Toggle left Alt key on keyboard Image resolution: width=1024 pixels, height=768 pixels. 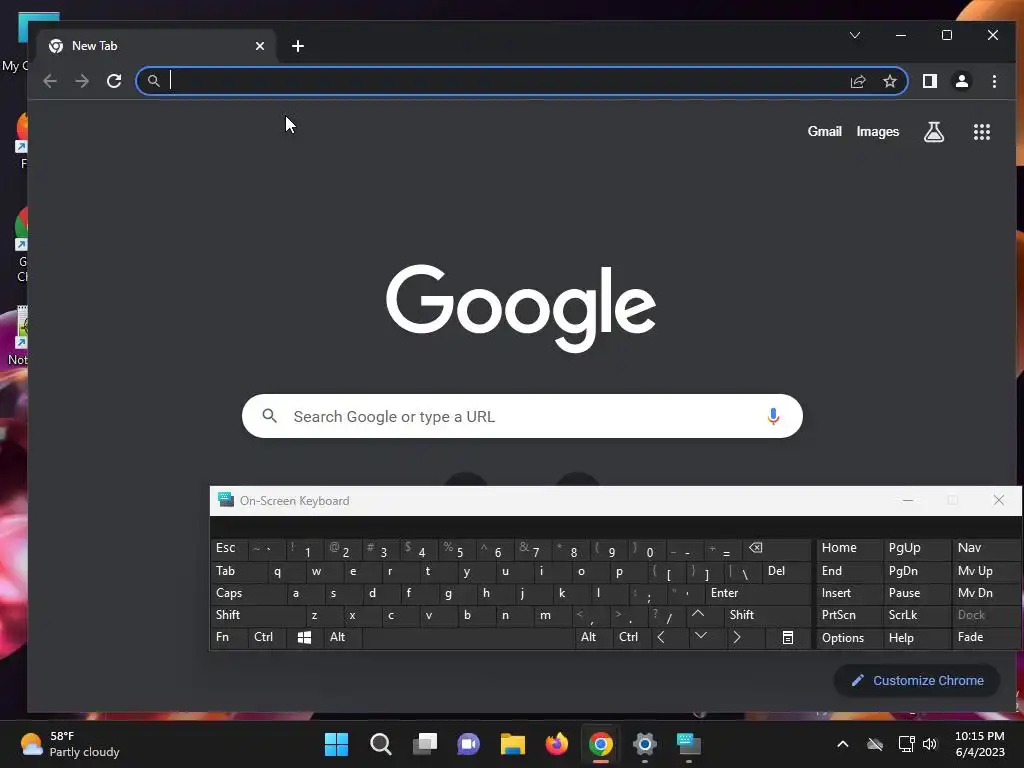point(342,637)
